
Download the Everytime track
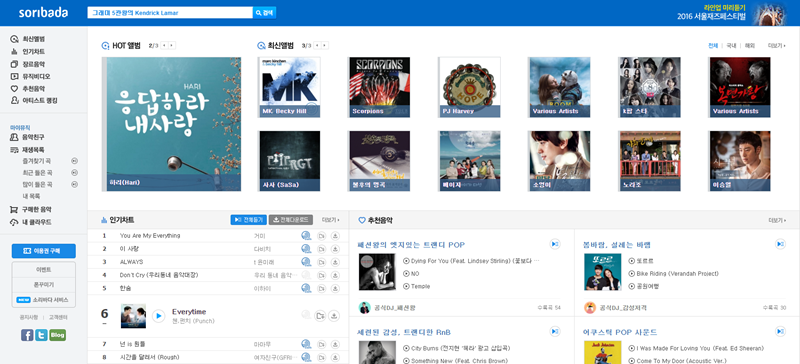point(334,316)
